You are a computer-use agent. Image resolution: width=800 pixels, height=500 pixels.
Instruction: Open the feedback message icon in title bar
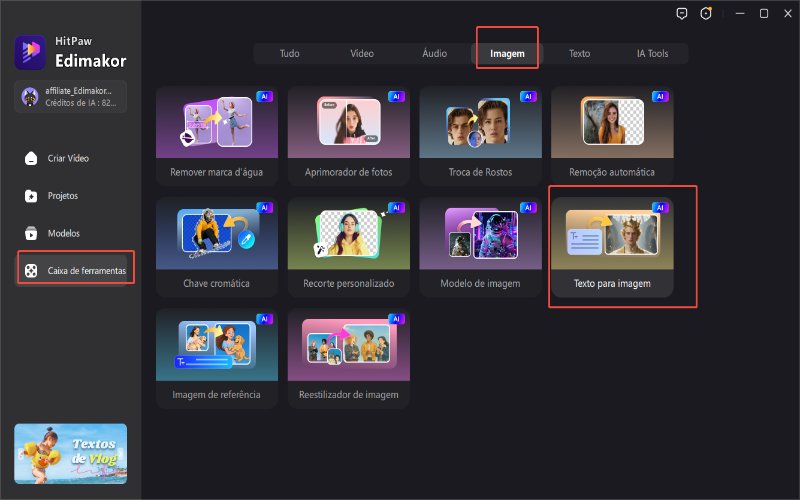(683, 14)
